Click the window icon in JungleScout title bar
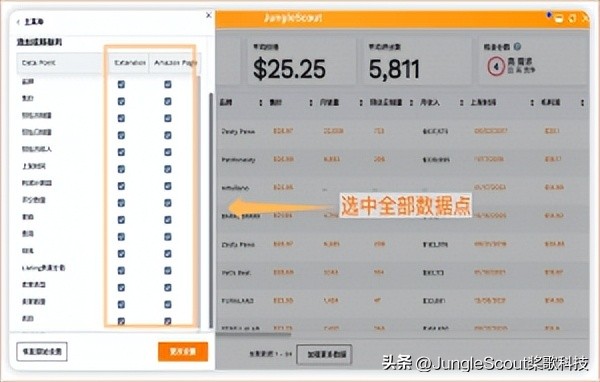The image size is (600, 382). click(559, 18)
